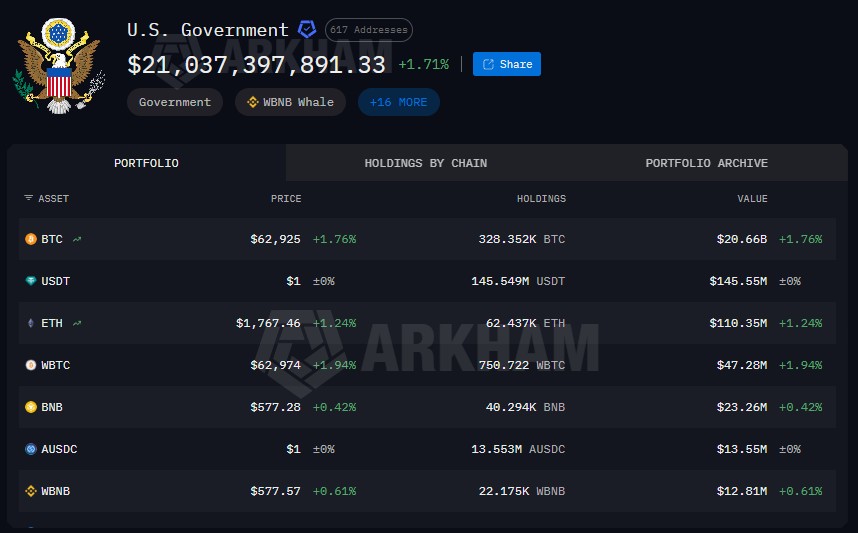The width and height of the screenshot is (858, 533).
Task: Click the verified badge next to U.S. Government
Action: pyautogui.click(x=307, y=30)
